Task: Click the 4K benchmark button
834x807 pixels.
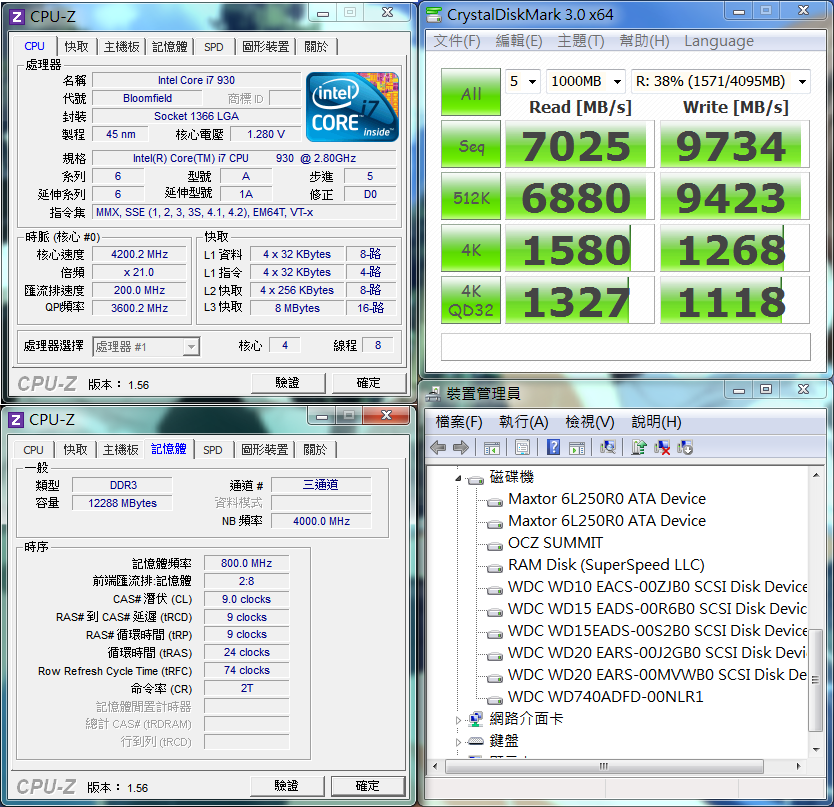Action: 471,248
